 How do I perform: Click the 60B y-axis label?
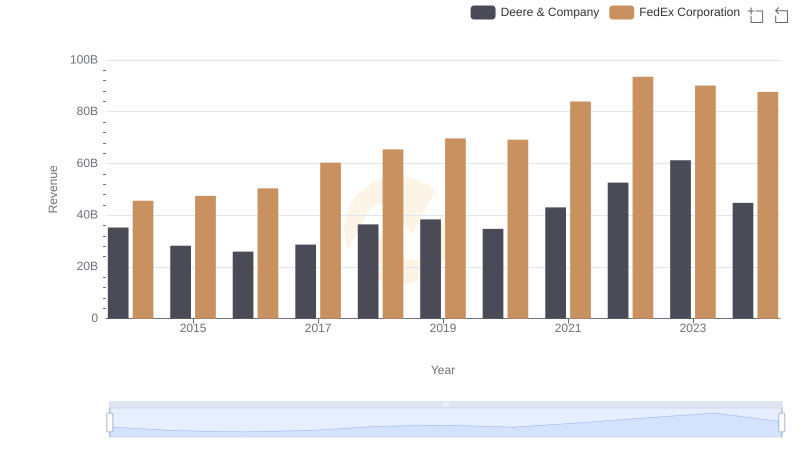tap(87, 163)
